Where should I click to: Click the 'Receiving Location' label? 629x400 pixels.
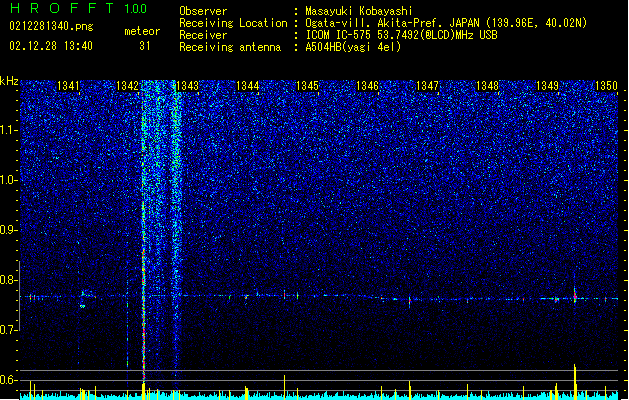(x=233, y=23)
